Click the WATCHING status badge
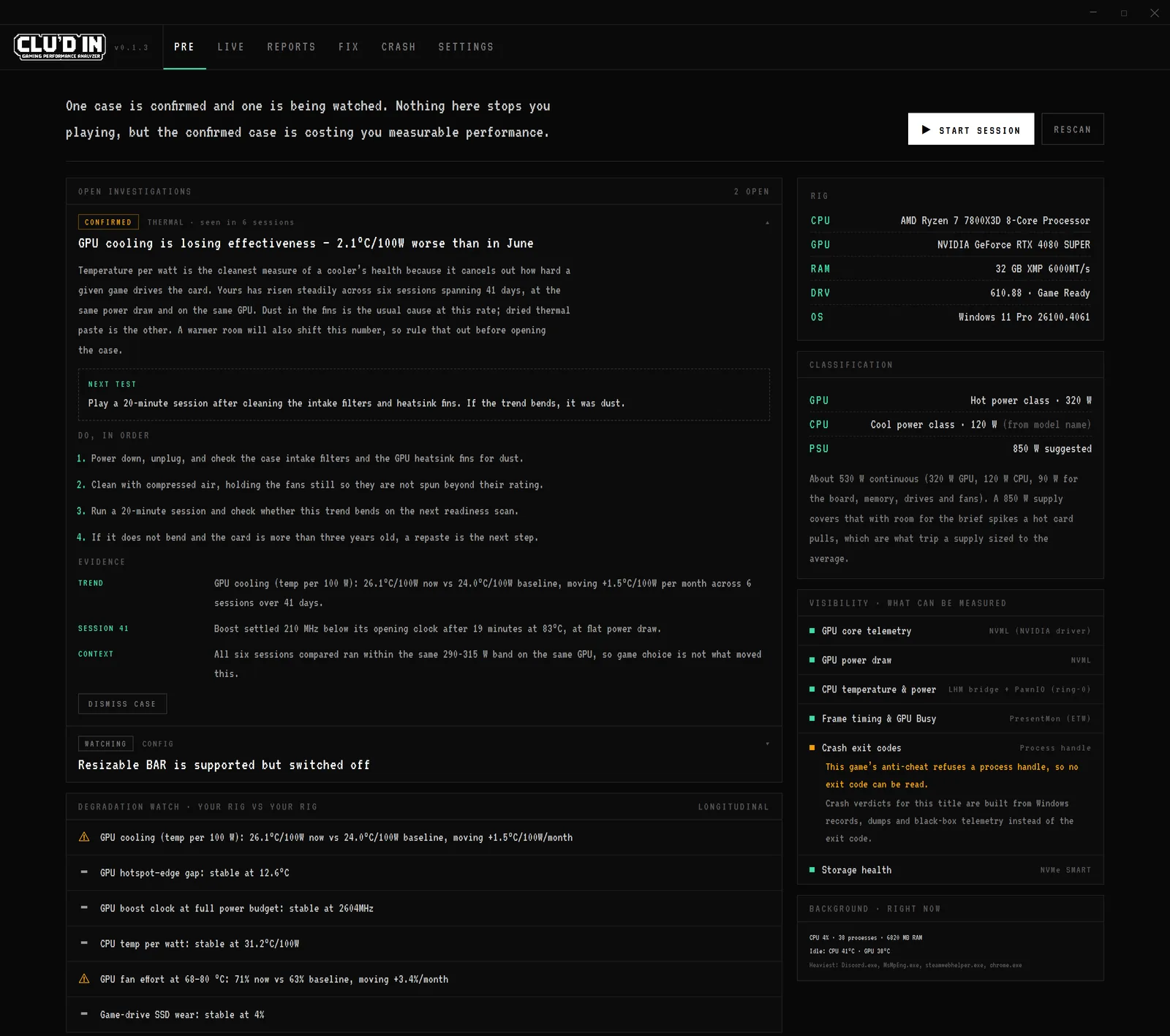The image size is (1170, 1036). (x=105, y=744)
